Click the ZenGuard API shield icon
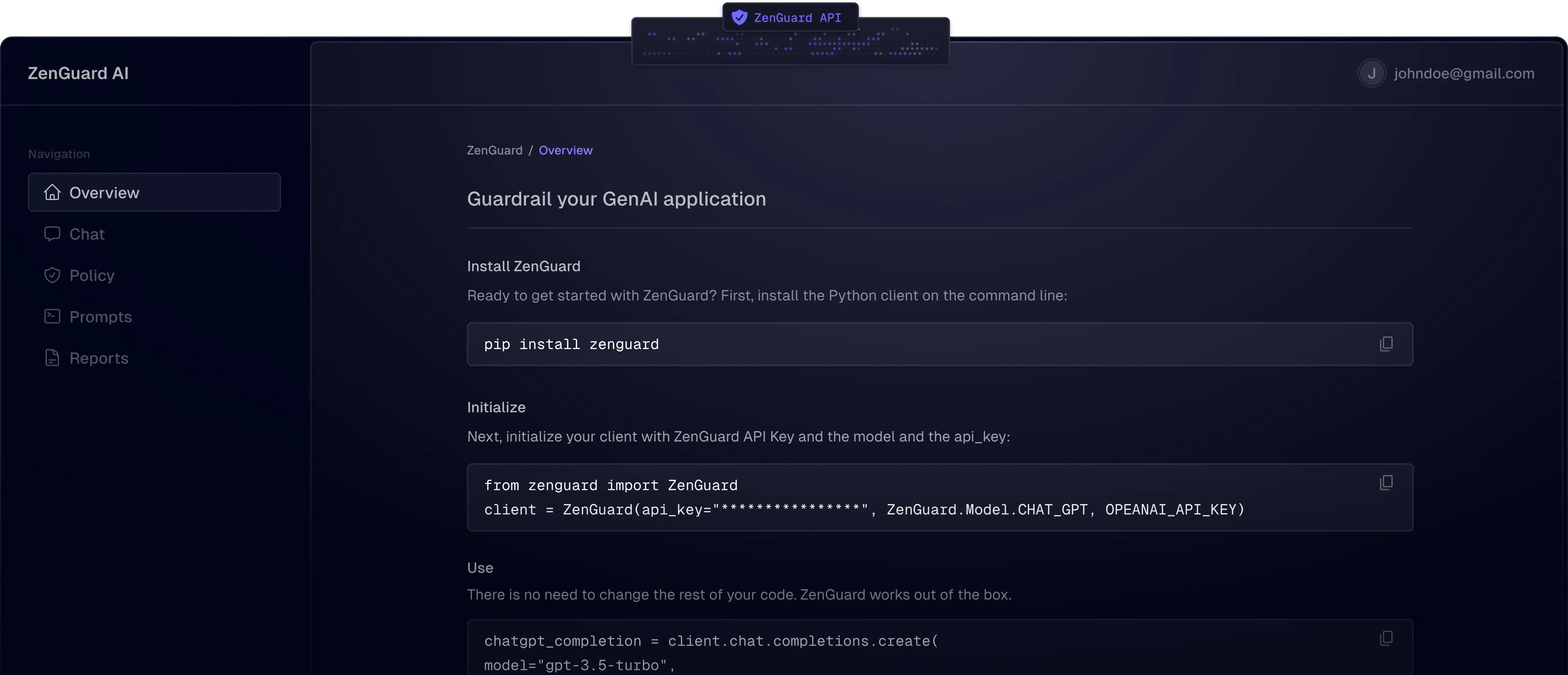Viewport: 1568px width, 675px height. (x=739, y=18)
